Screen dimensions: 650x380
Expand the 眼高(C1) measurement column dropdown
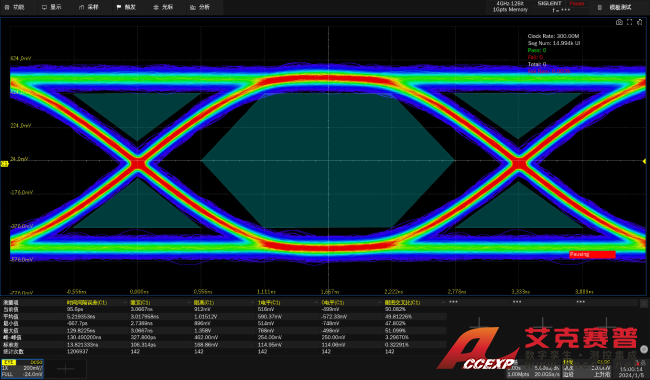252,303
